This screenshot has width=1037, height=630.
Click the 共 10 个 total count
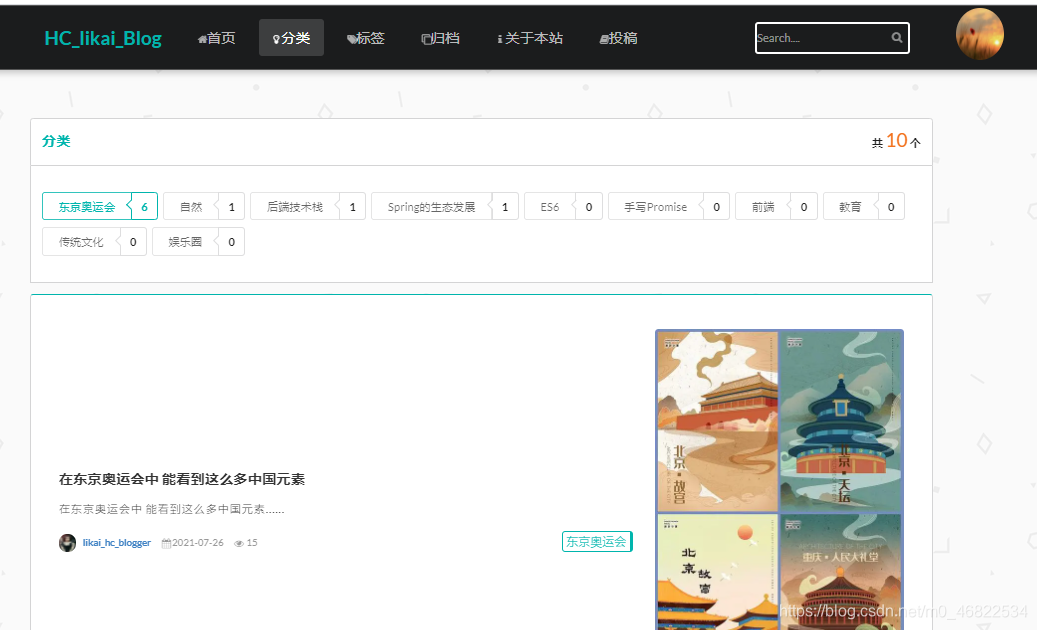tap(895, 141)
